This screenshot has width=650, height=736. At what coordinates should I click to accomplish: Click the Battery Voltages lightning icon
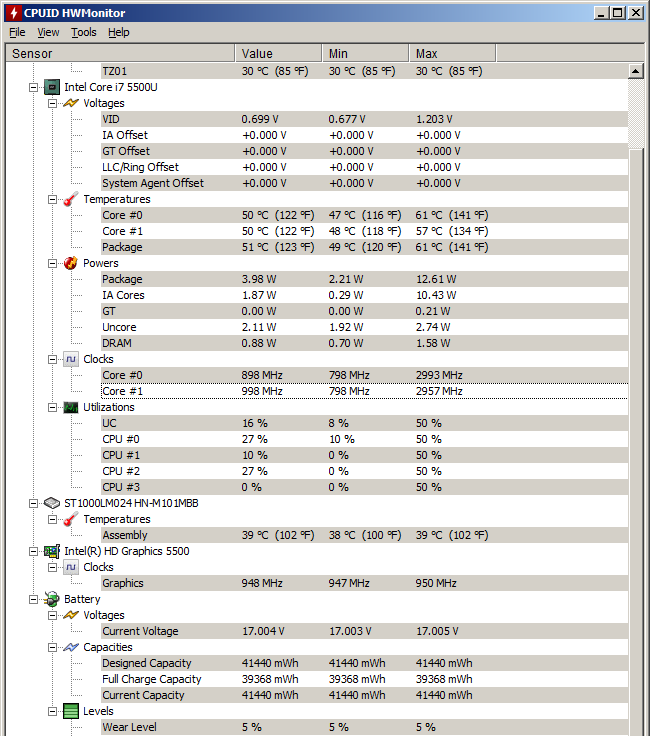tap(71, 615)
